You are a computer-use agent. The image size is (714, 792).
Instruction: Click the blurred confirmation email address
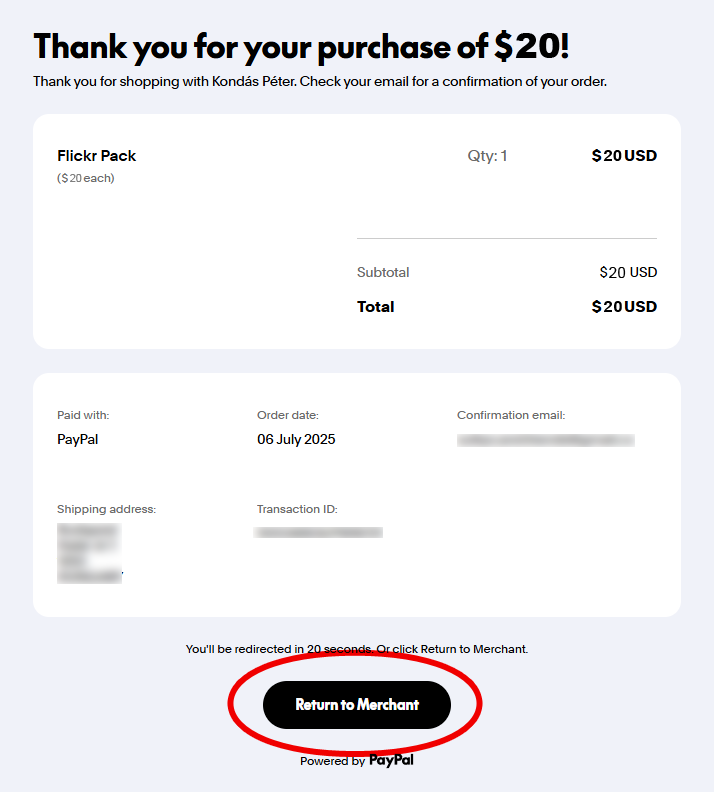coord(545,440)
